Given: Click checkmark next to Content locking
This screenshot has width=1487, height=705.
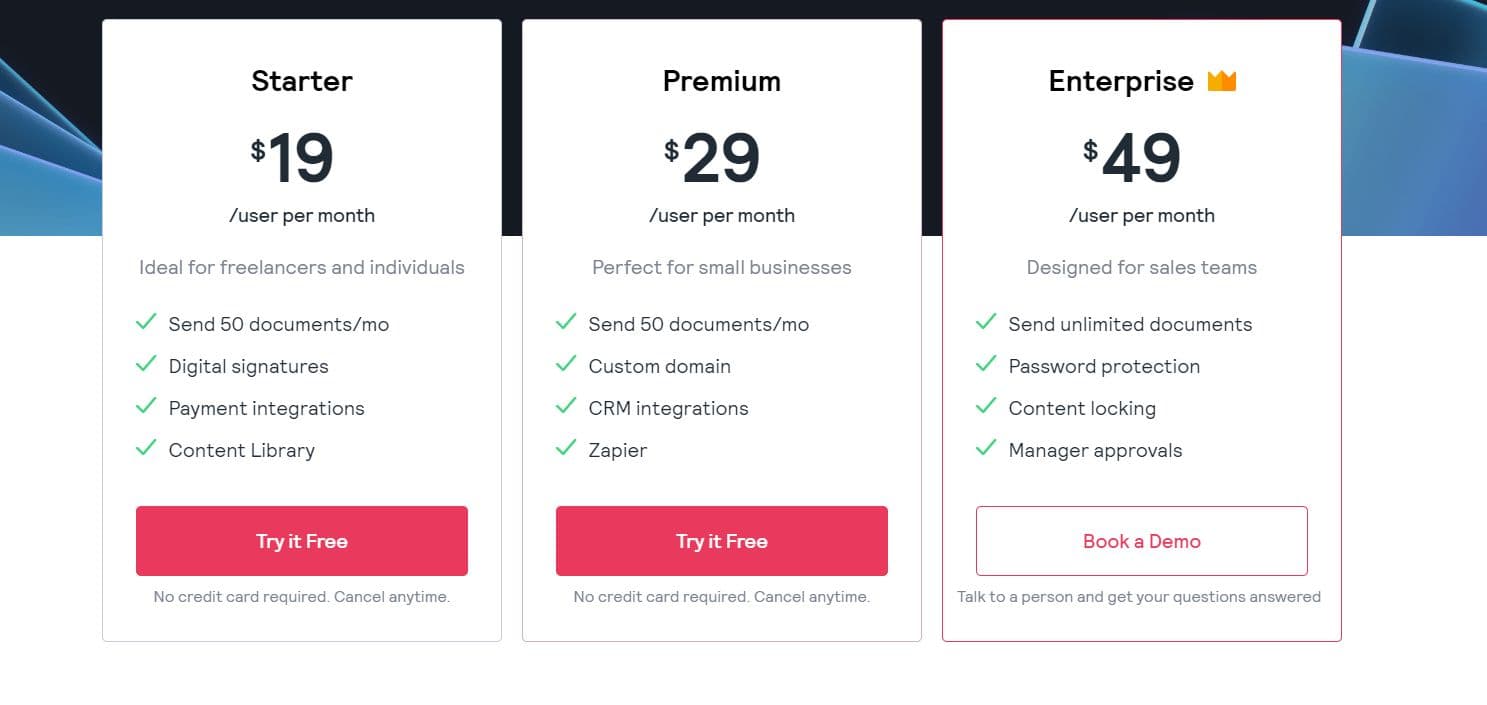Looking at the screenshot, I should [986, 406].
